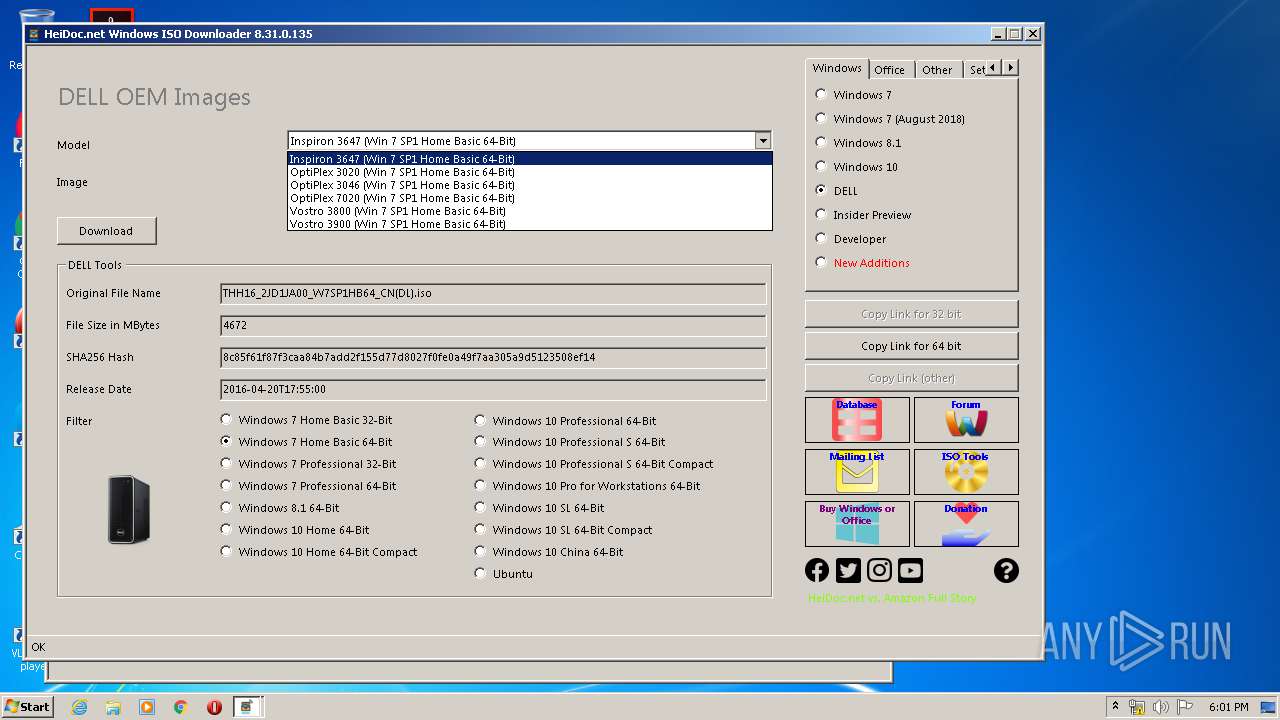Screen dimensions: 1280x720
Task: Choose OptiPlex 7020 from Model list
Action: 530,198
